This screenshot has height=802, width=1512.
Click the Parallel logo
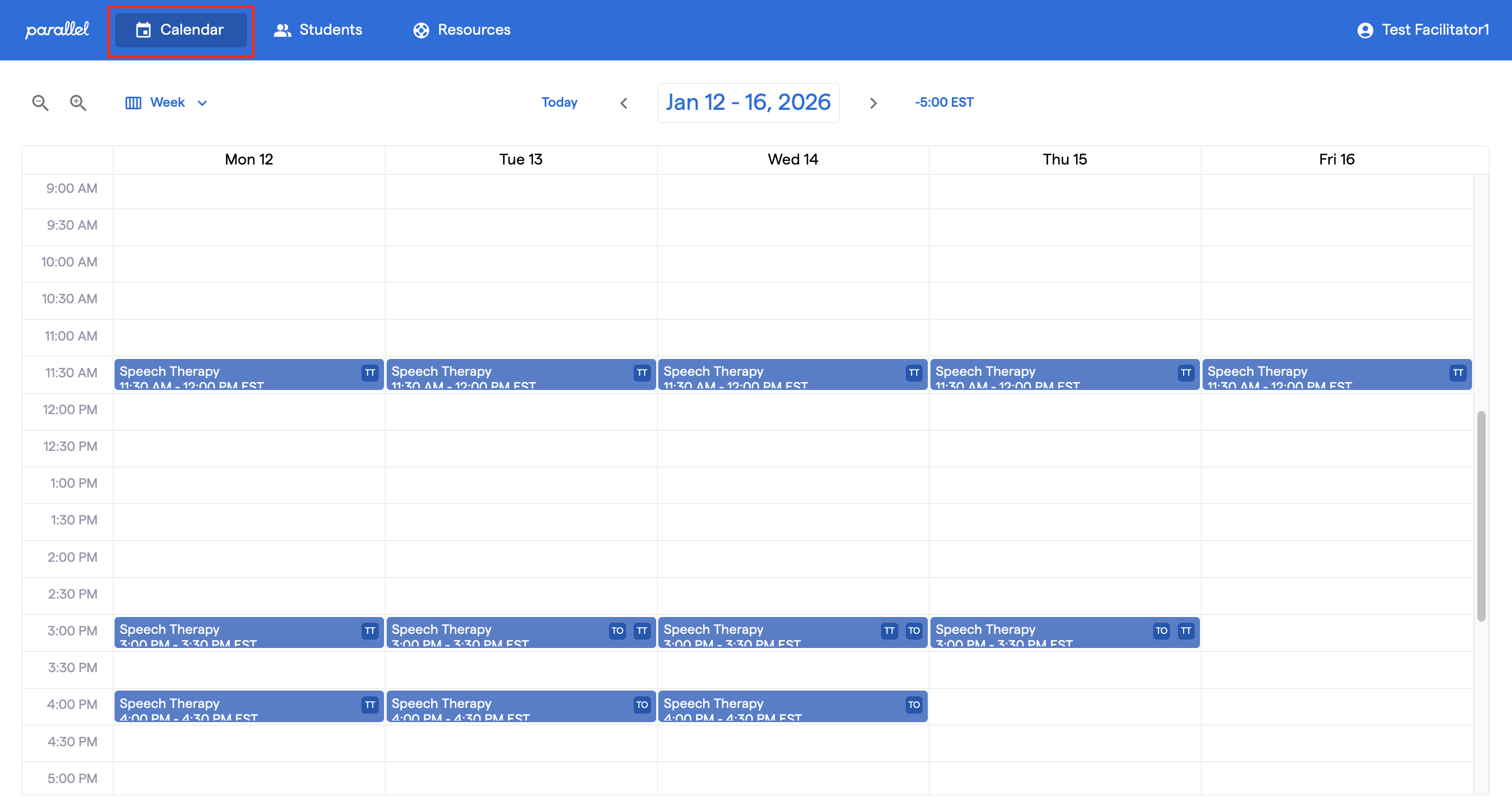pos(57,29)
